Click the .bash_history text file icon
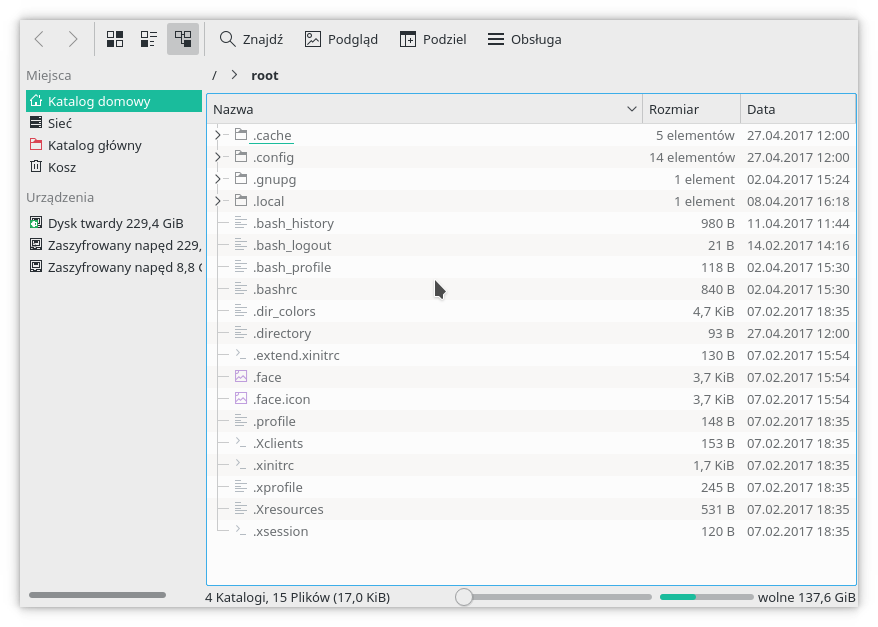 tap(241, 223)
